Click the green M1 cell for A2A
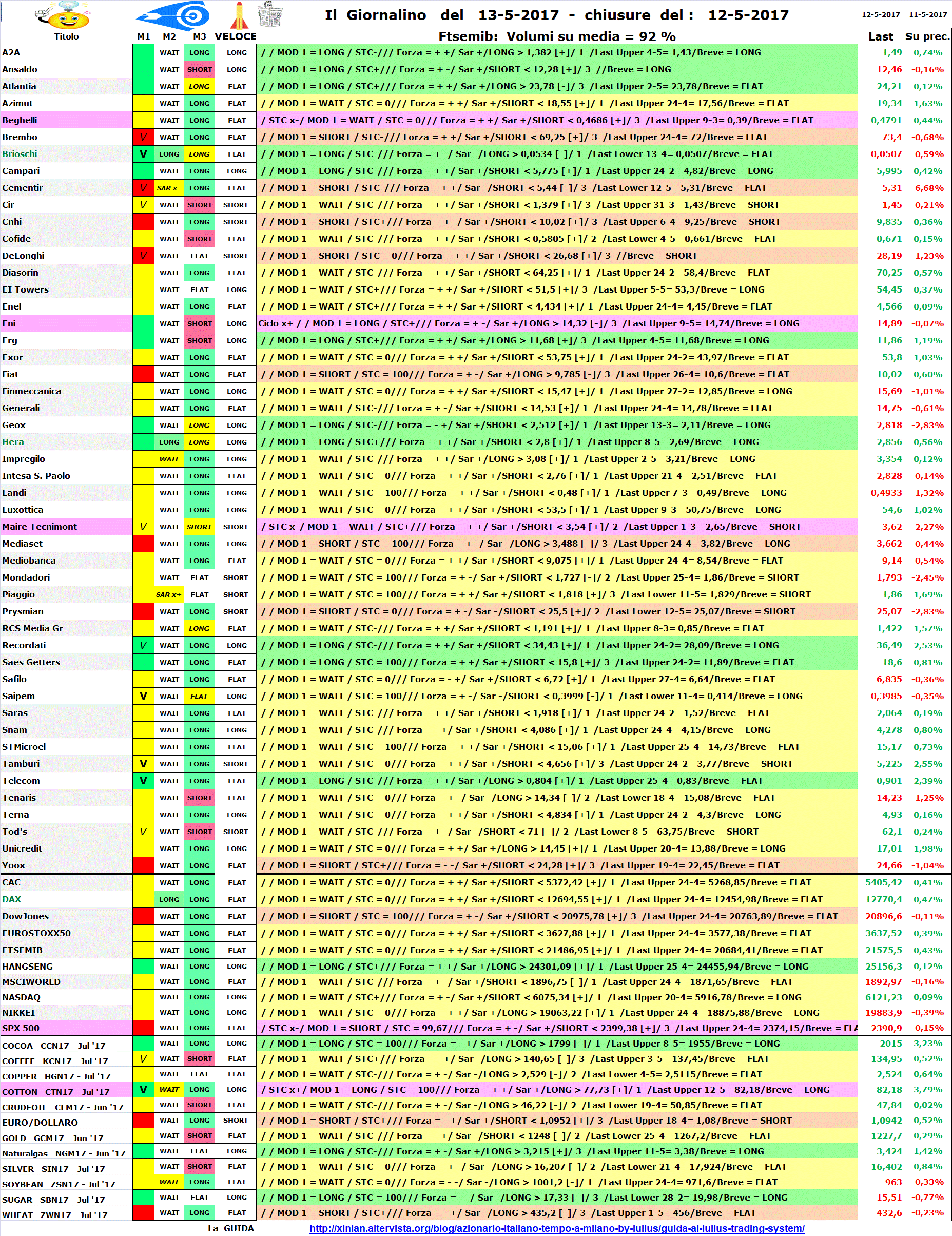 (143, 53)
